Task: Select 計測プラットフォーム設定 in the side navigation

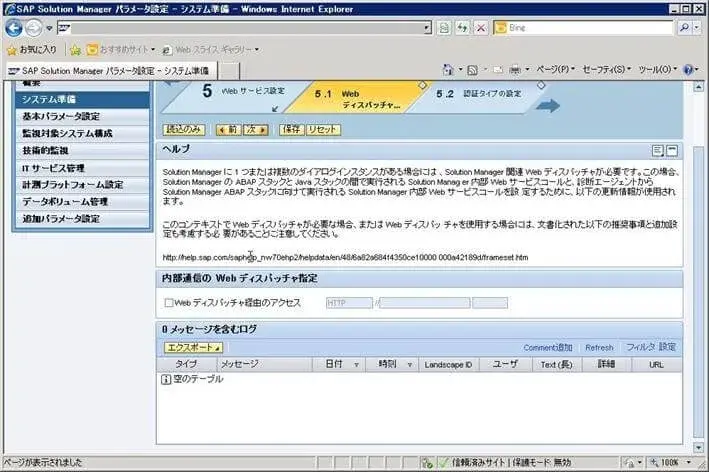Action: [82, 185]
